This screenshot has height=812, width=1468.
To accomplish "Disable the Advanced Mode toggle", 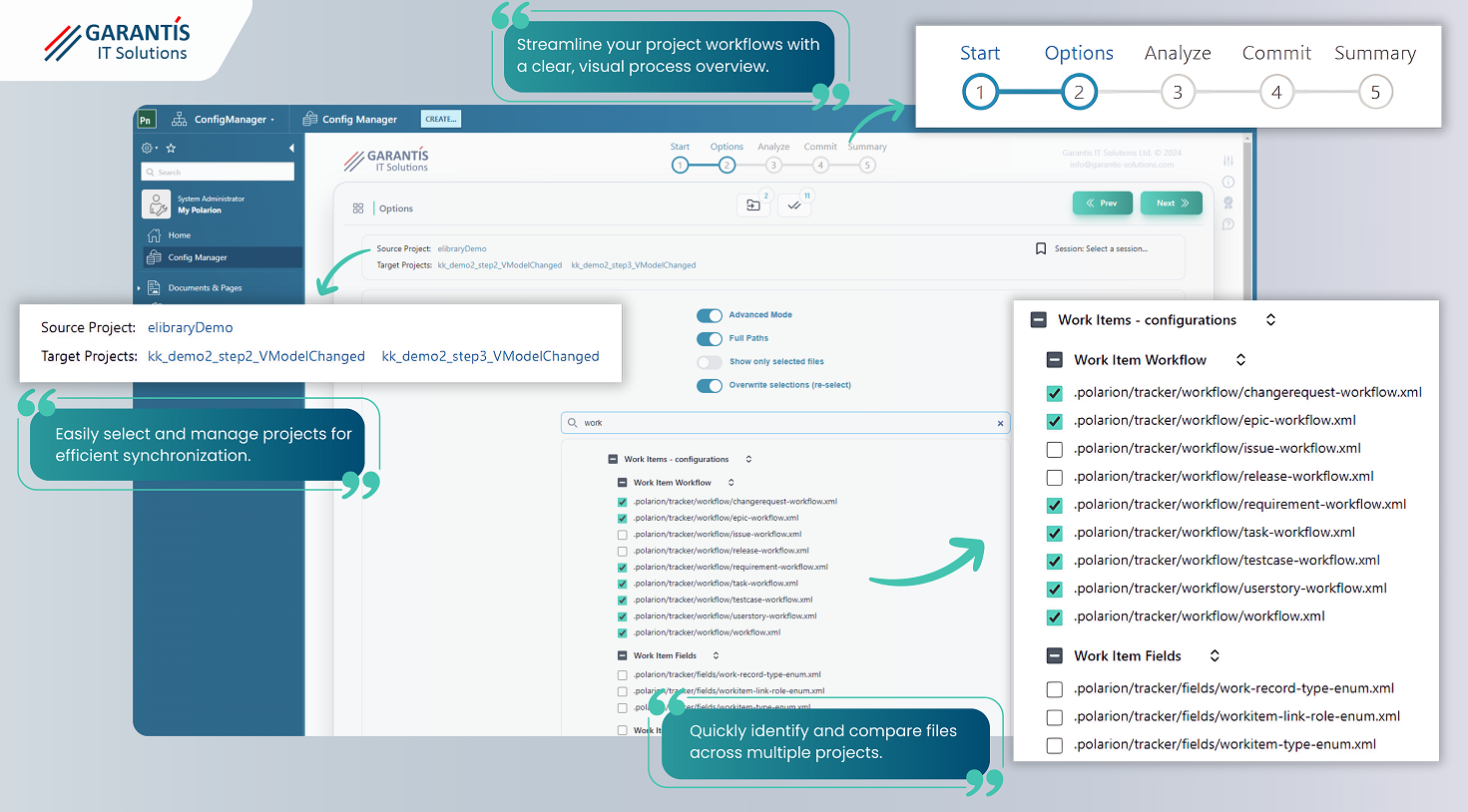I will click(x=710, y=314).
